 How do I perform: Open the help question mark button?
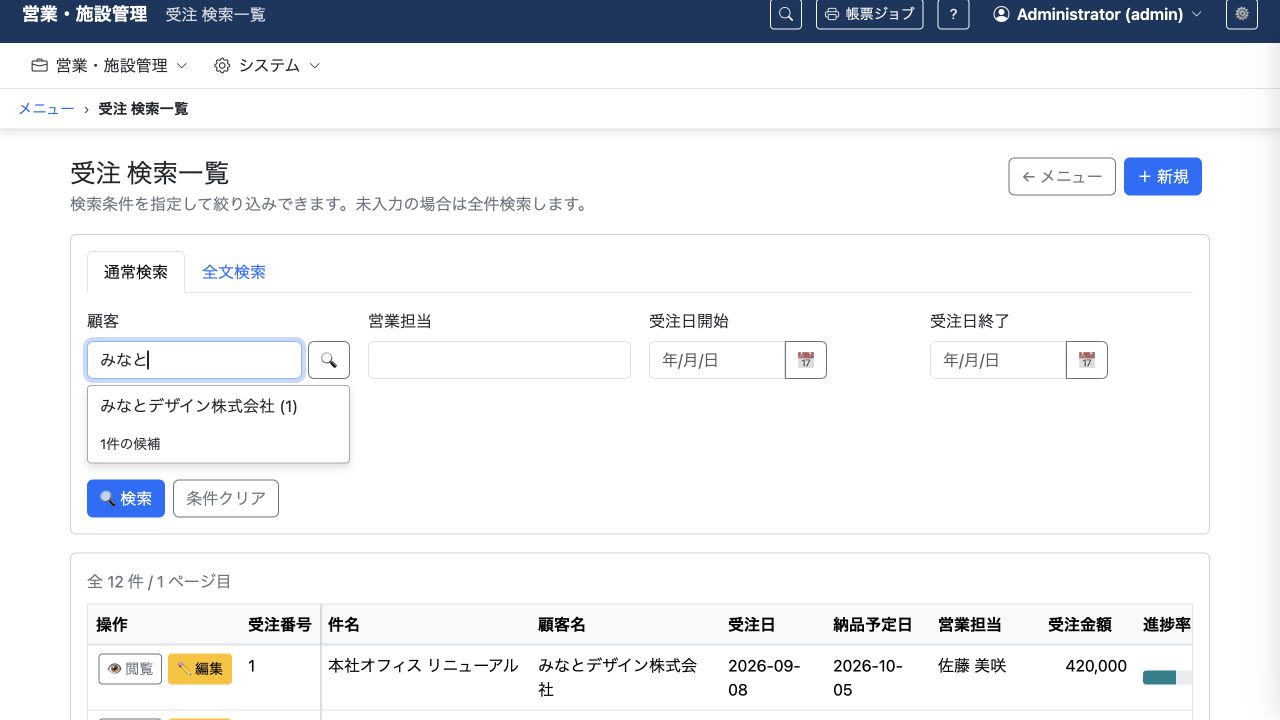click(954, 14)
